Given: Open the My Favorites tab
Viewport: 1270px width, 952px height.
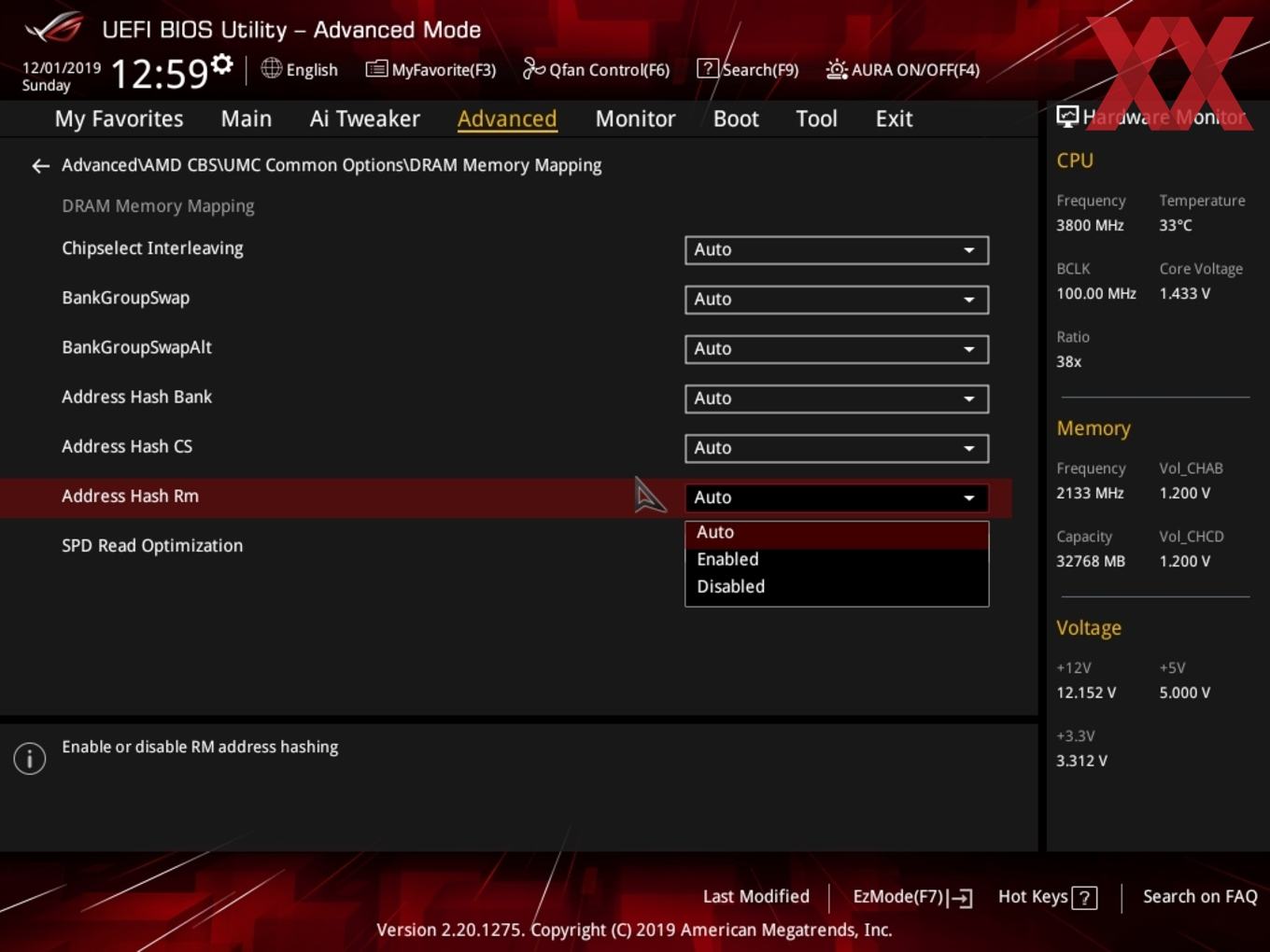Looking at the screenshot, I should [x=119, y=119].
